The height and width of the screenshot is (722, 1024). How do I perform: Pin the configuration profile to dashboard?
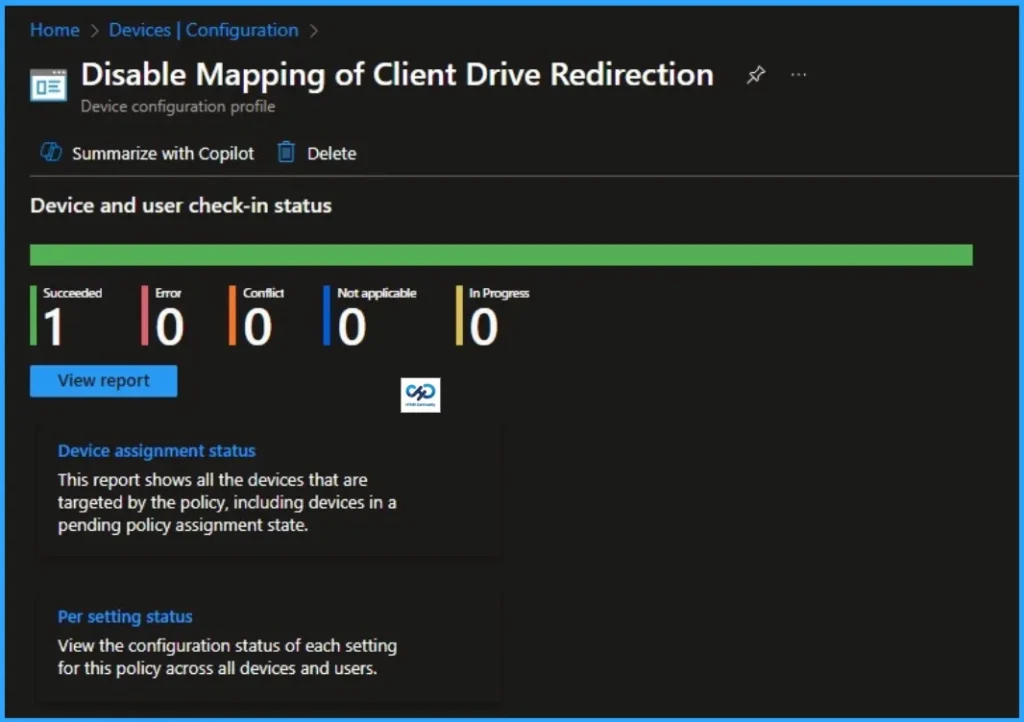pos(755,74)
